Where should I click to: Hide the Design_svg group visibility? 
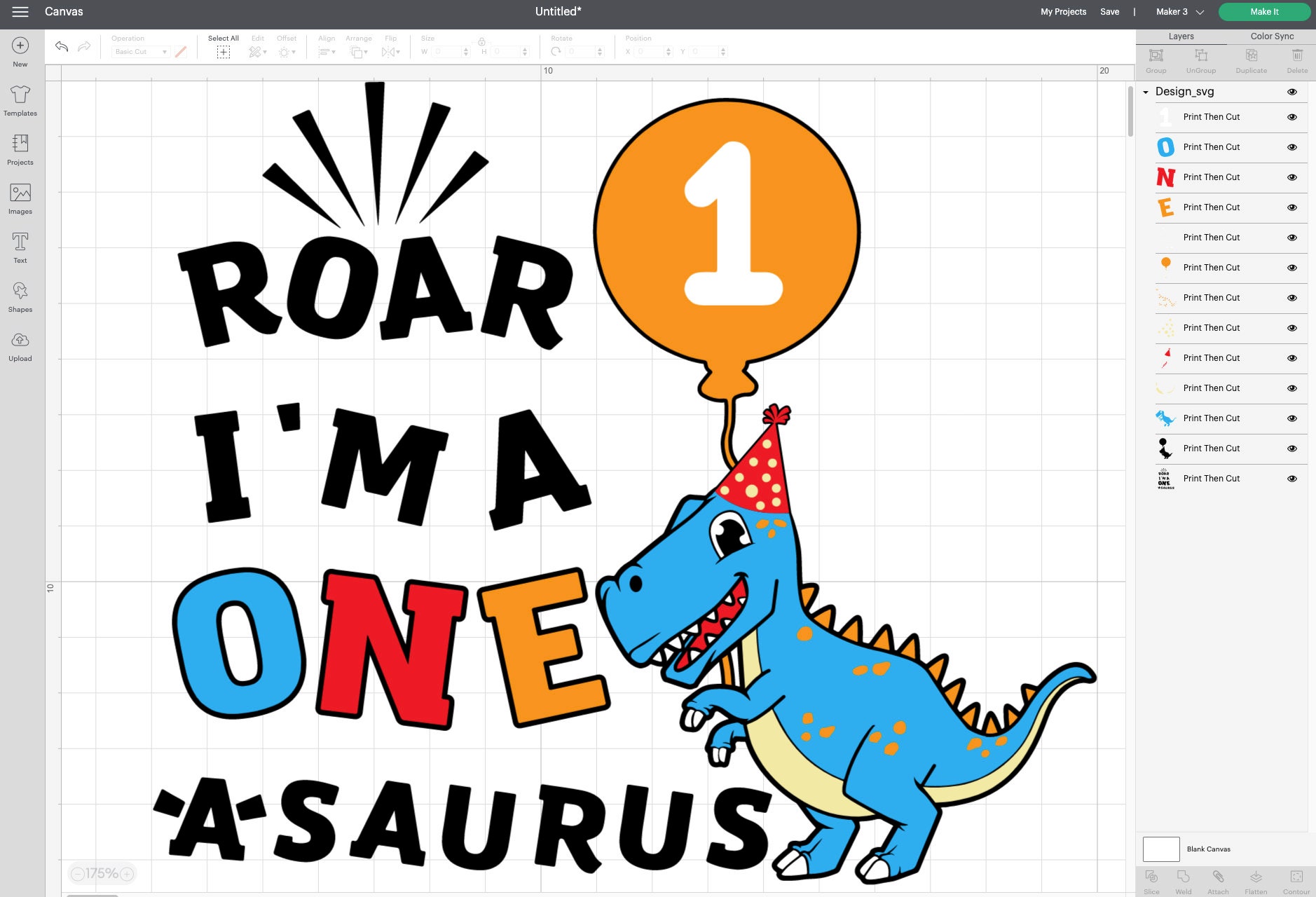[1293, 92]
